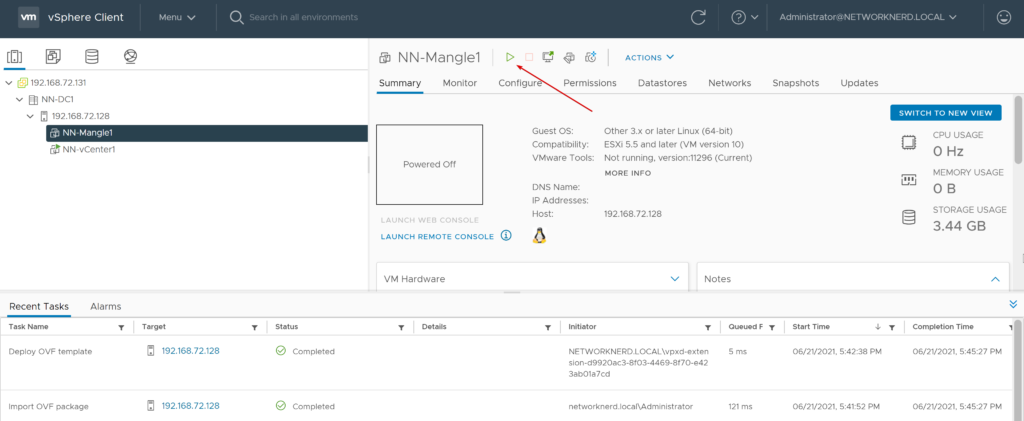Click the info icon beside Launch Remote Console

(x=506, y=236)
